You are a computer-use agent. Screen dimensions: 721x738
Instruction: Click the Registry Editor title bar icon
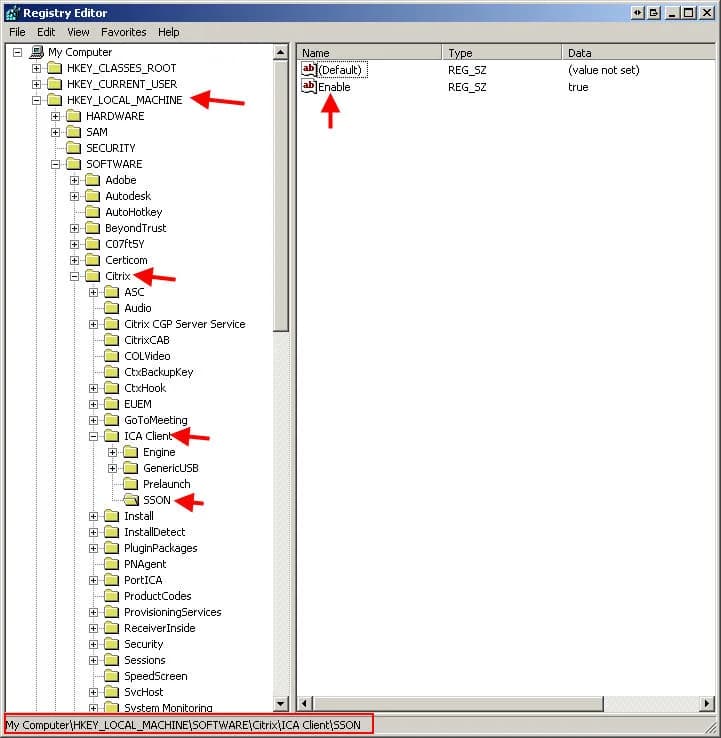(x=12, y=13)
